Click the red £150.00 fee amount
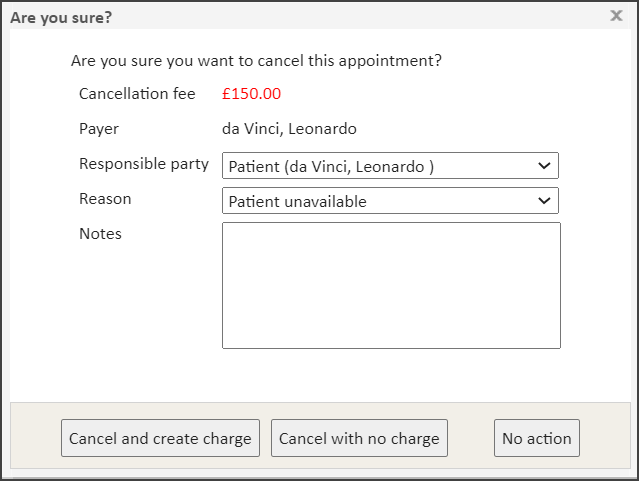The width and height of the screenshot is (639, 481). 251,94
